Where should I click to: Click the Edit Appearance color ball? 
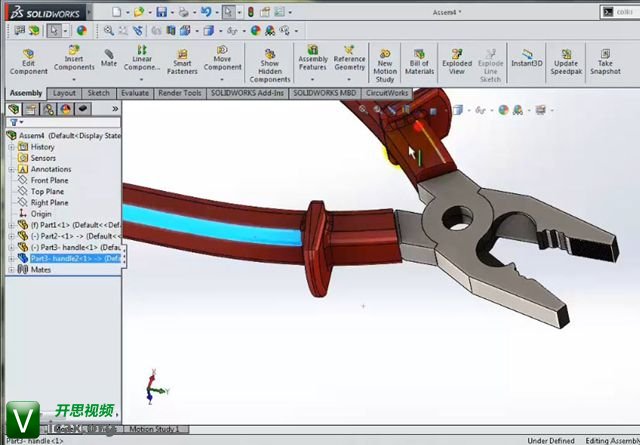coord(82,31)
